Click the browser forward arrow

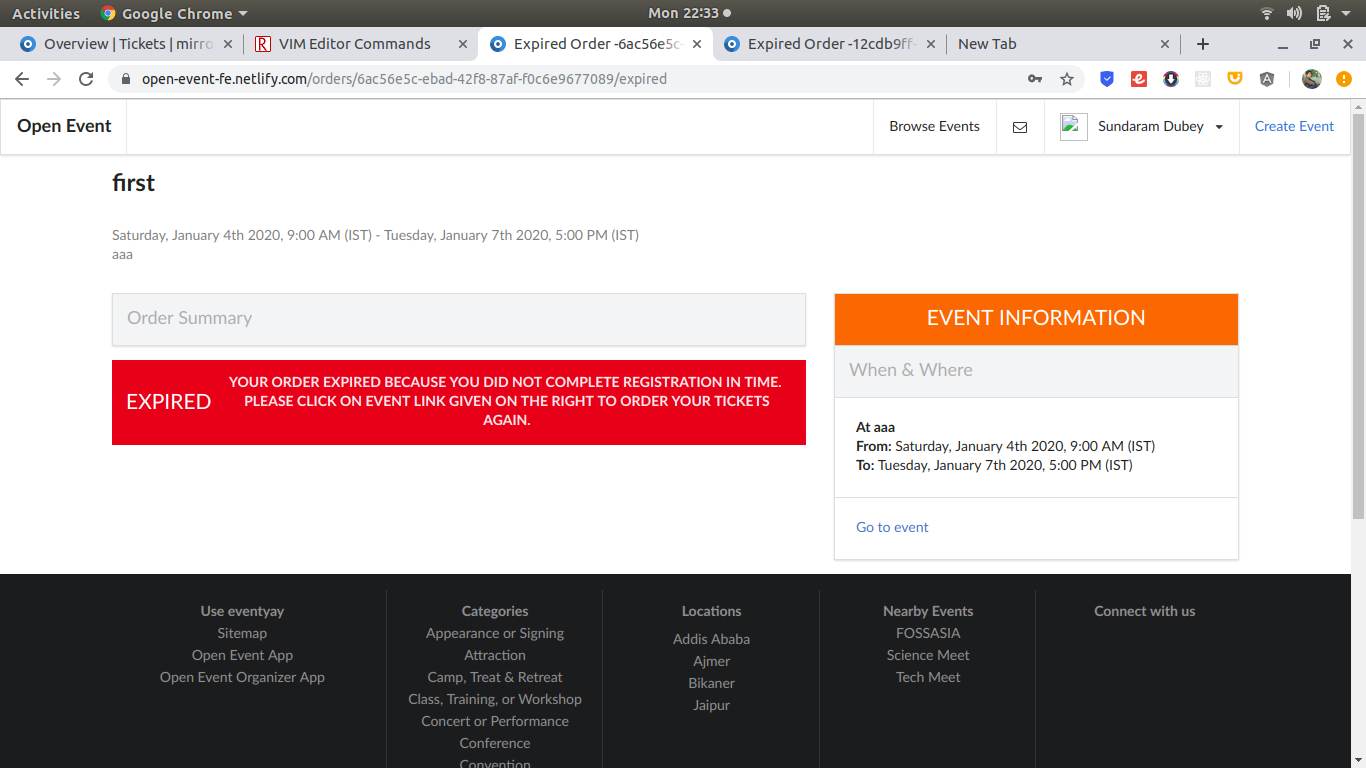[x=54, y=79]
